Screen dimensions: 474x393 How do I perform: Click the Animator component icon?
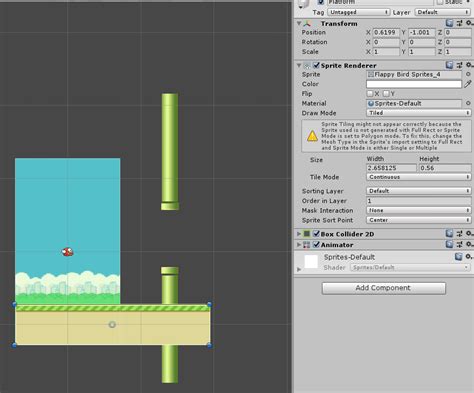pyautogui.click(x=307, y=245)
